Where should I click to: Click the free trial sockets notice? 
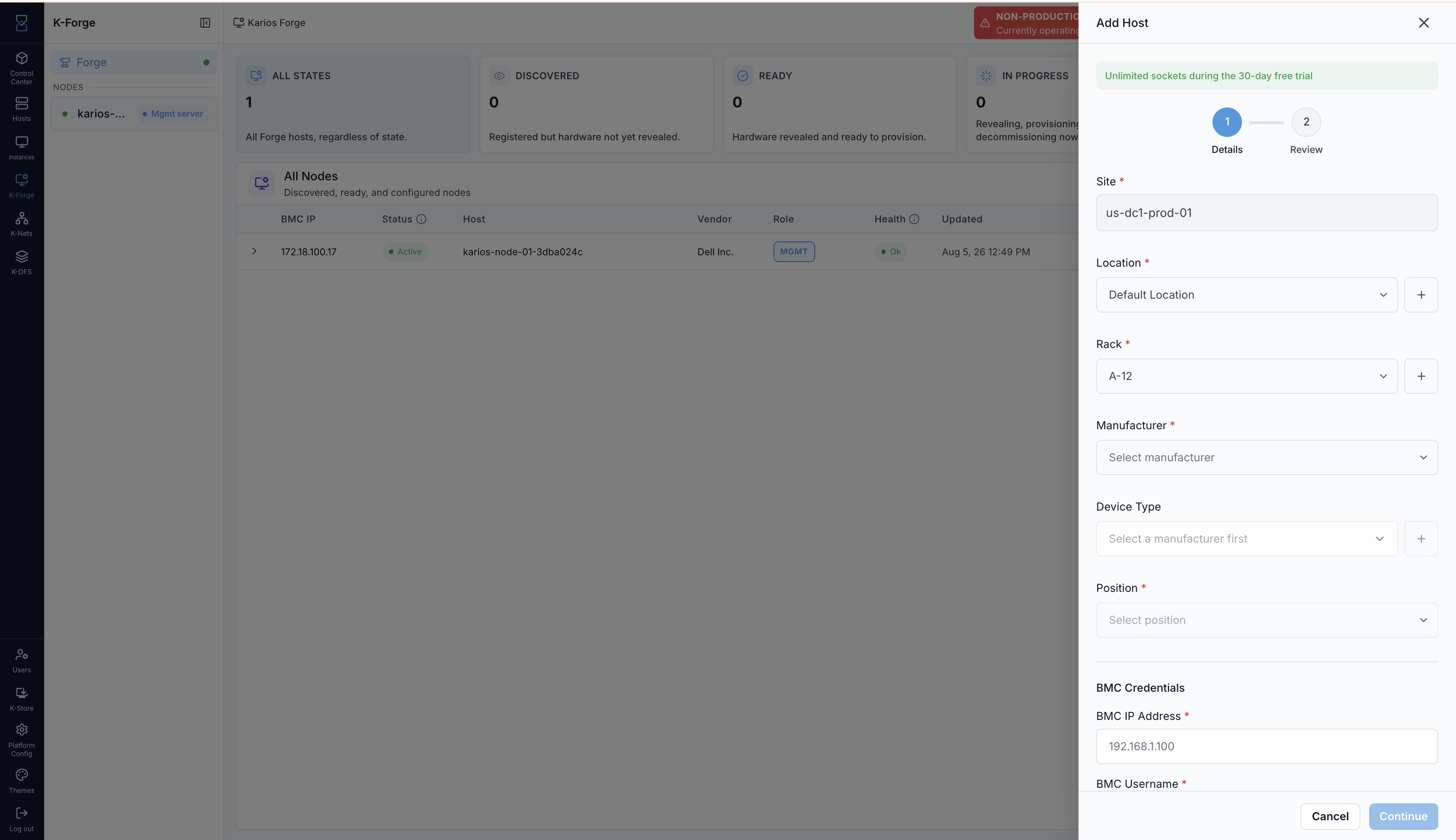pos(1267,75)
